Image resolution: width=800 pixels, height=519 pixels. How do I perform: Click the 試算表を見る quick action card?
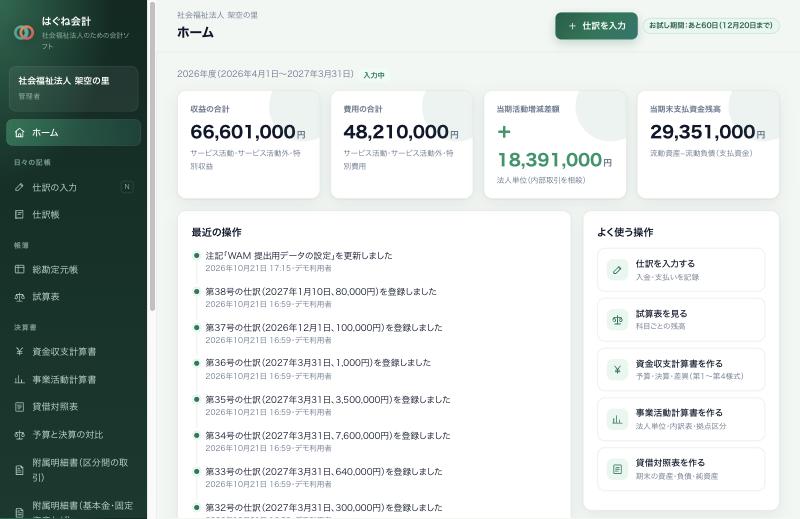point(681,319)
